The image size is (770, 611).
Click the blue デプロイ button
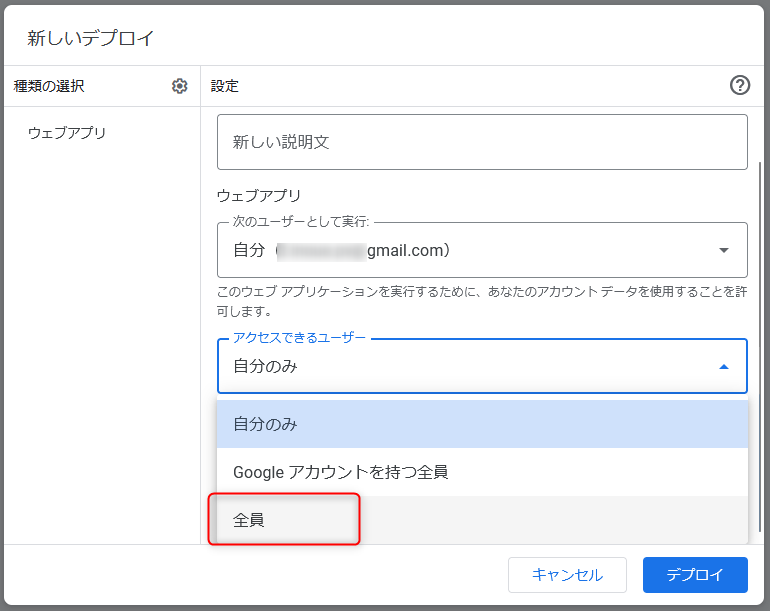coord(695,575)
